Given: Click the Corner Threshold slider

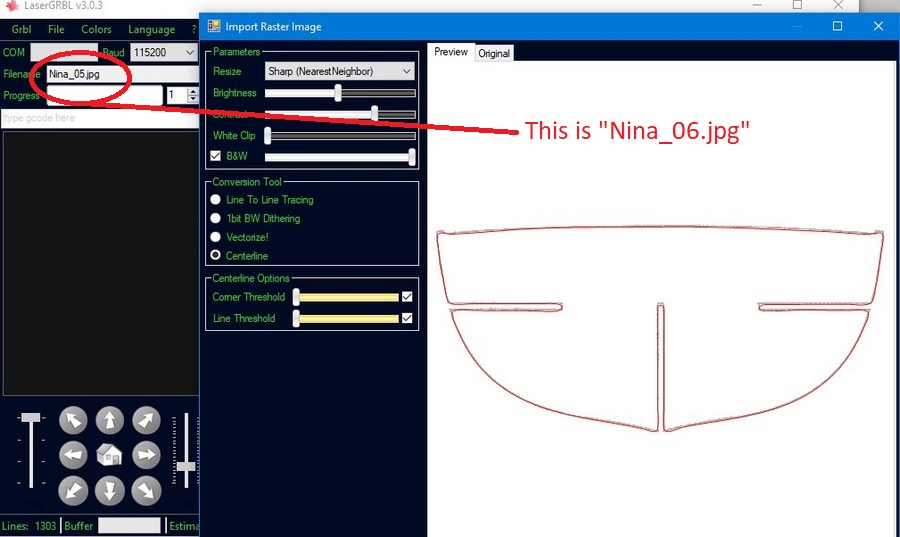Looking at the screenshot, I should (346, 297).
